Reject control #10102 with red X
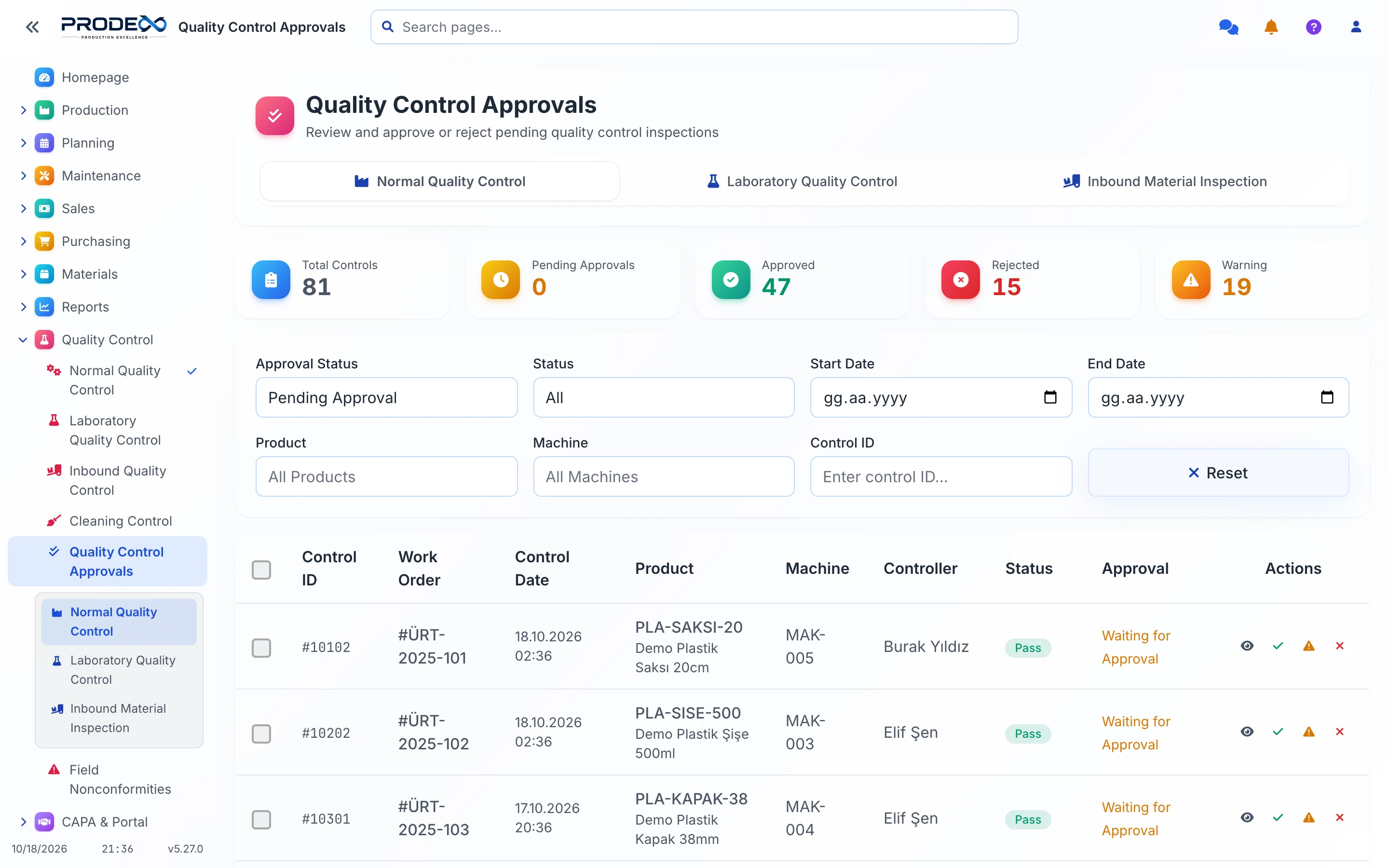1389x868 pixels. pos(1340,646)
